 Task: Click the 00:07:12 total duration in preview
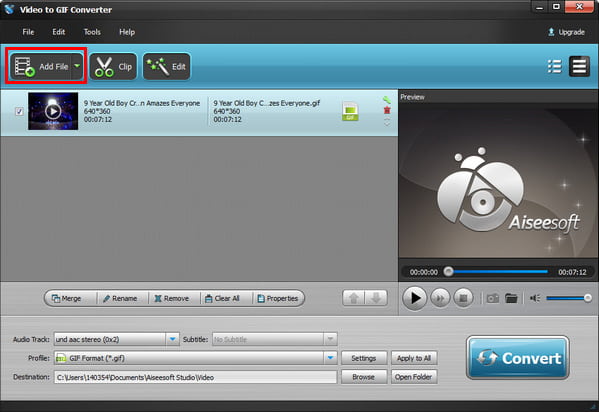tap(572, 272)
